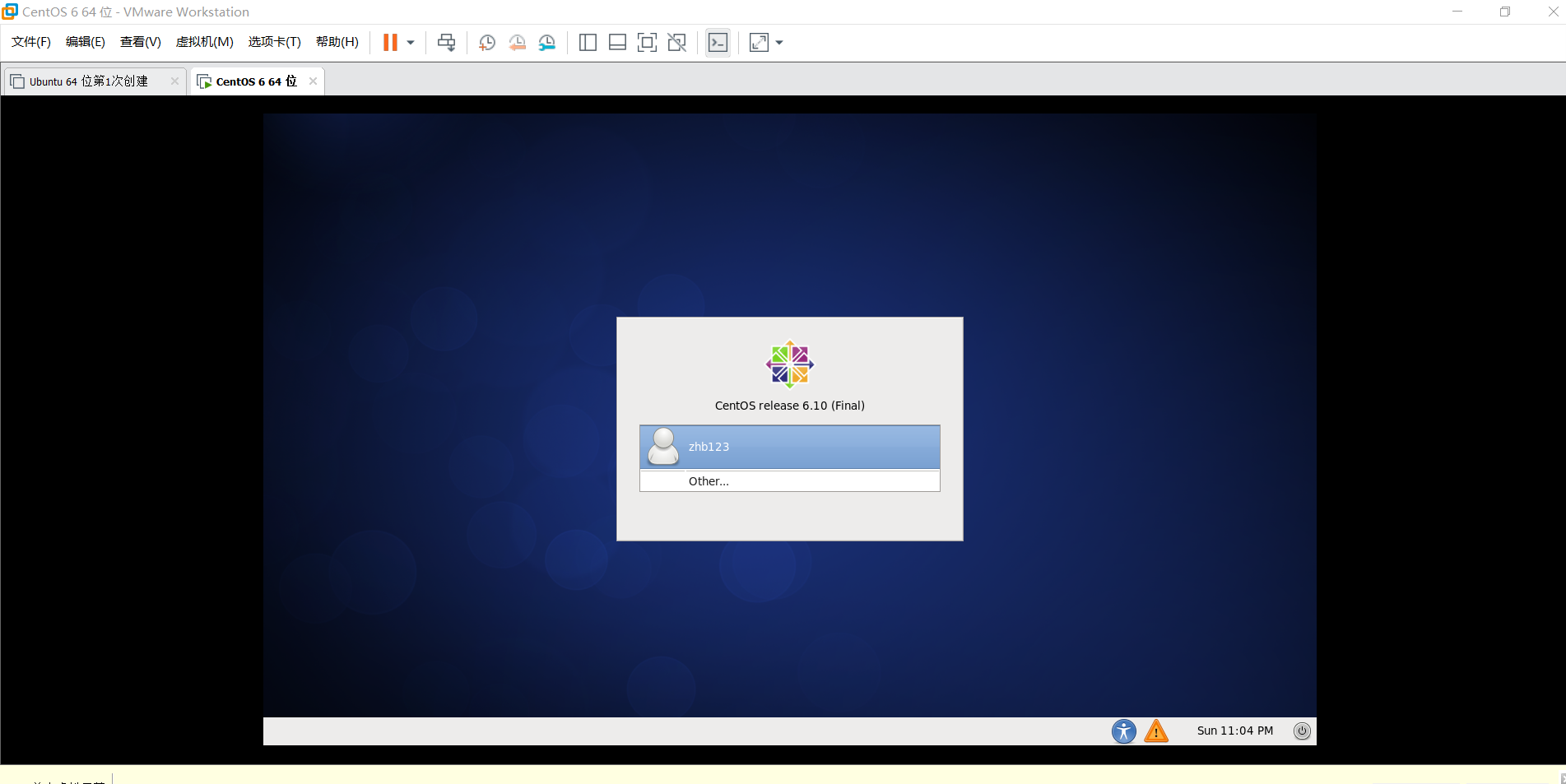The width and height of the screenshot is (1566, 784).
Task: Open the 编辑(E) menu
Action: [x=86, y=42]
